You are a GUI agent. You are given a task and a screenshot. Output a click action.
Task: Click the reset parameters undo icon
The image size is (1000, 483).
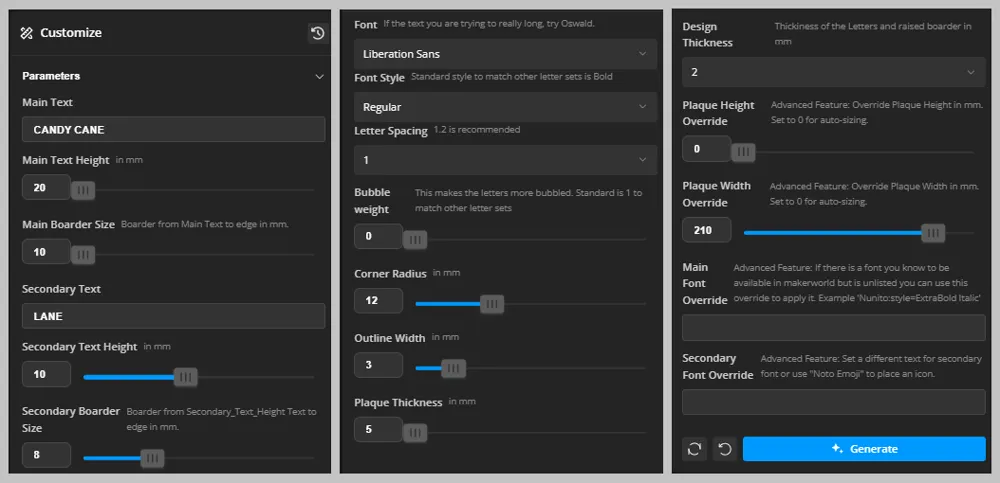[724, 449]
